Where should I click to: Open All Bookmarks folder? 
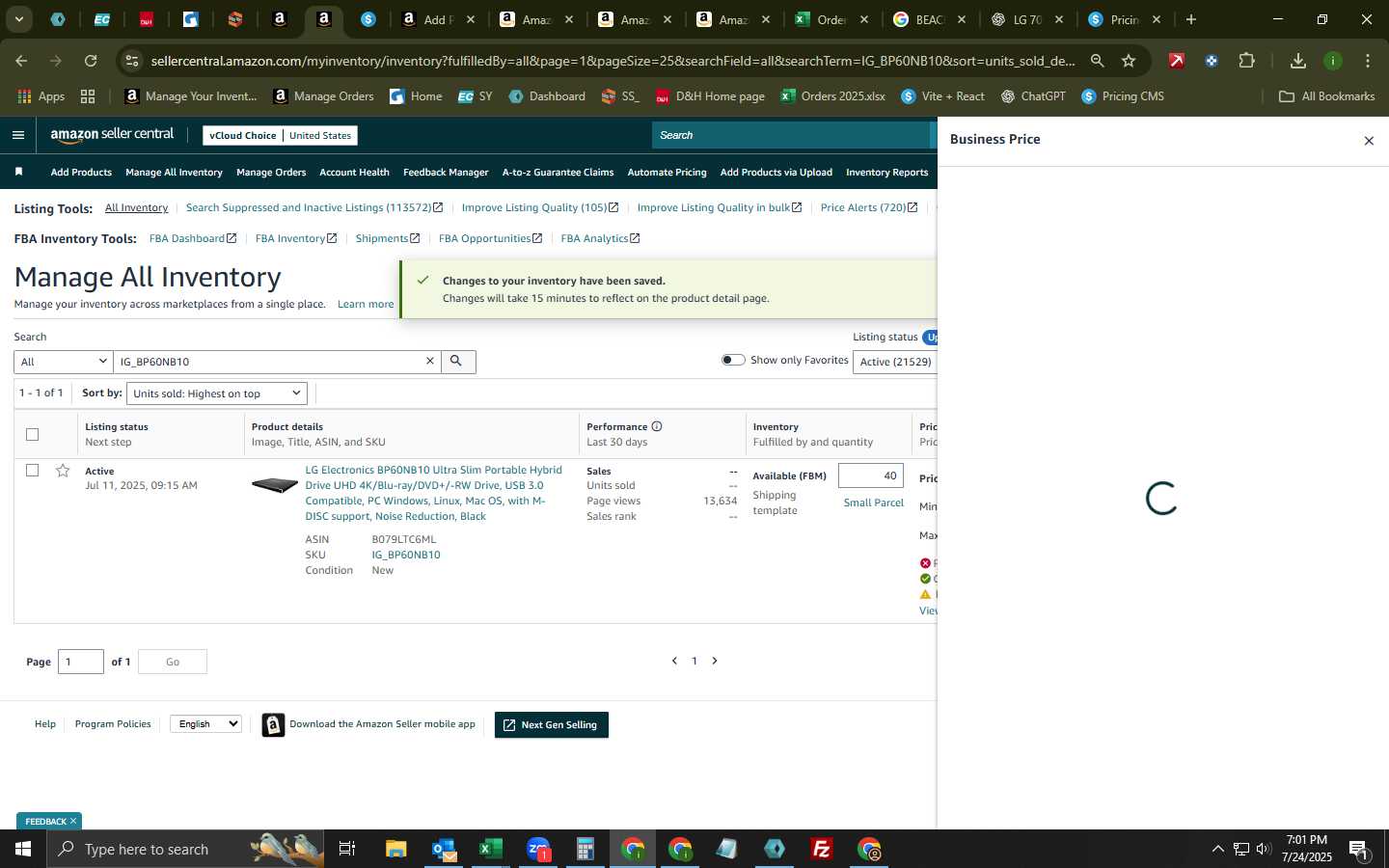1326,96
